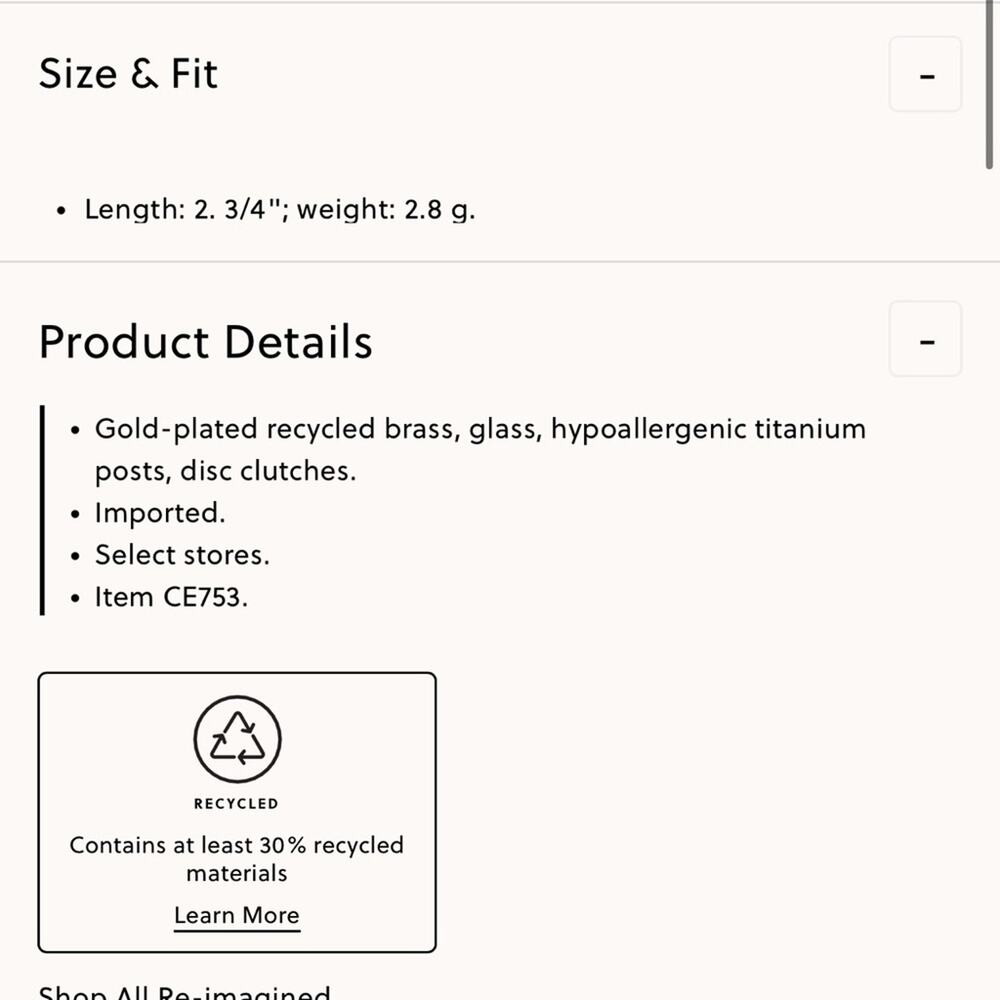The image size is (1000, 1000).
Task: Click the 30% recycled materials text
Action: 237,858
